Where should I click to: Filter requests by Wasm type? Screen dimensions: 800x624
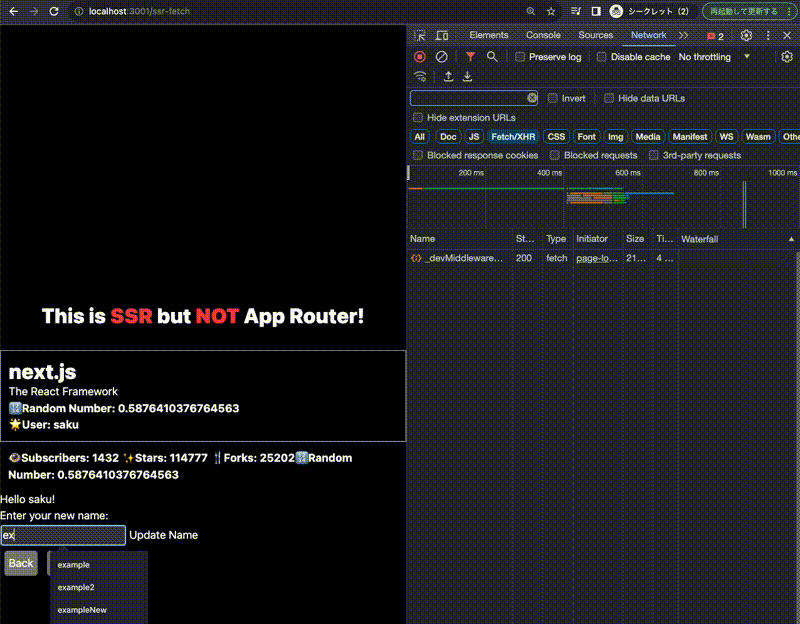point(758,137)
